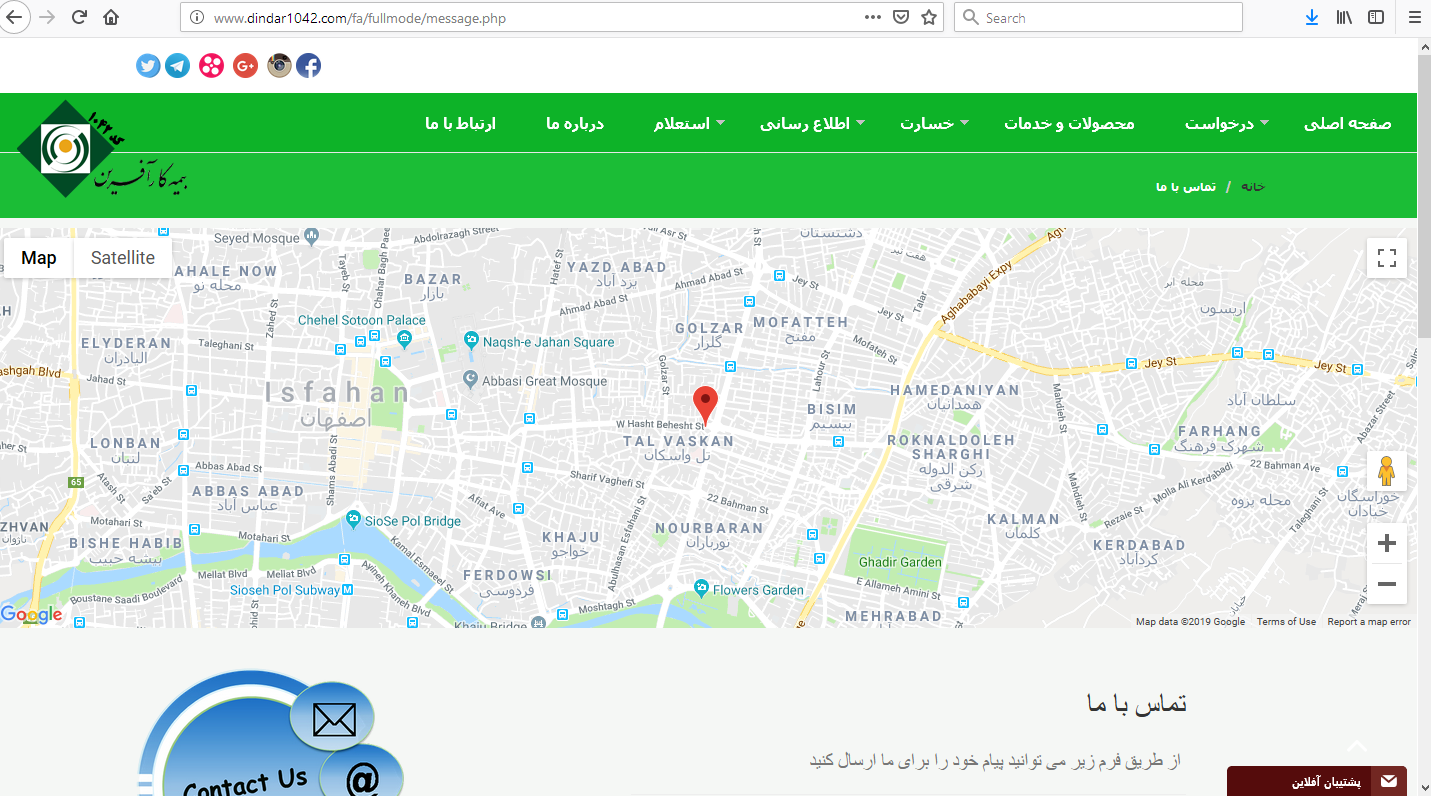The image size is (1431, 796).
Task: Go back with browser back arrow
Action: [13, 17]
